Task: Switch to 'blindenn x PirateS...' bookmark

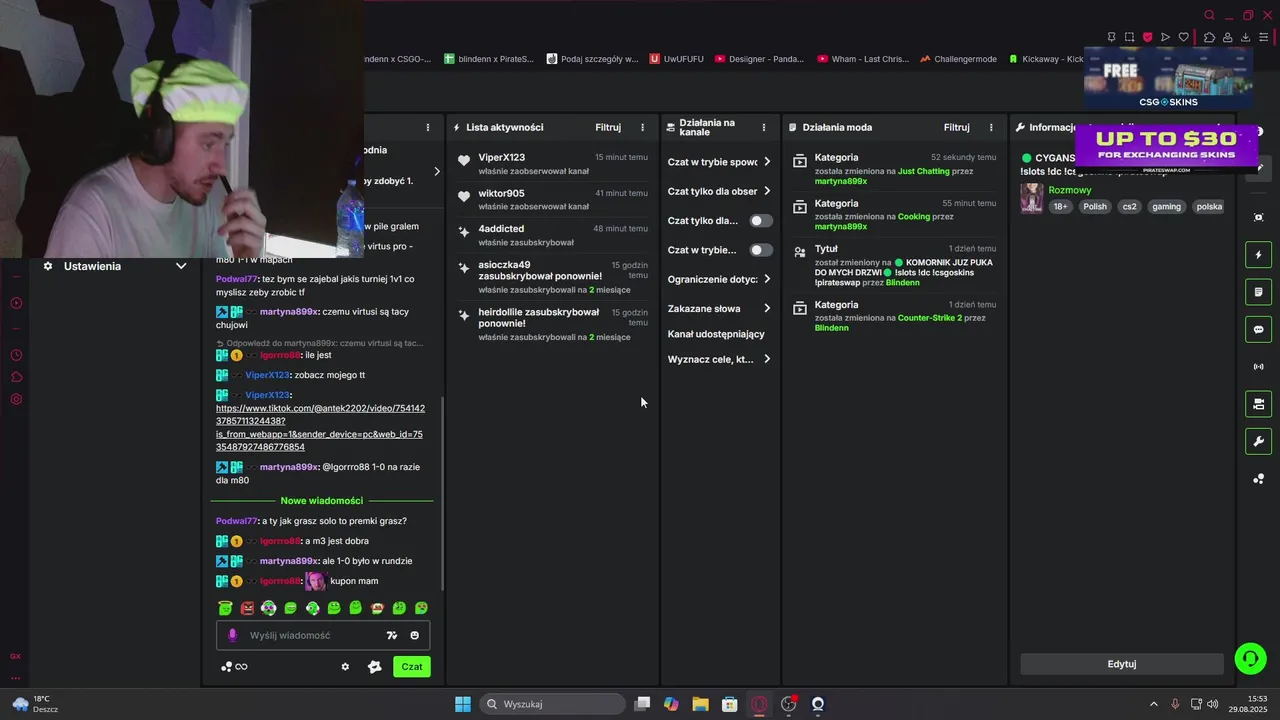Action: coord(489,59)
